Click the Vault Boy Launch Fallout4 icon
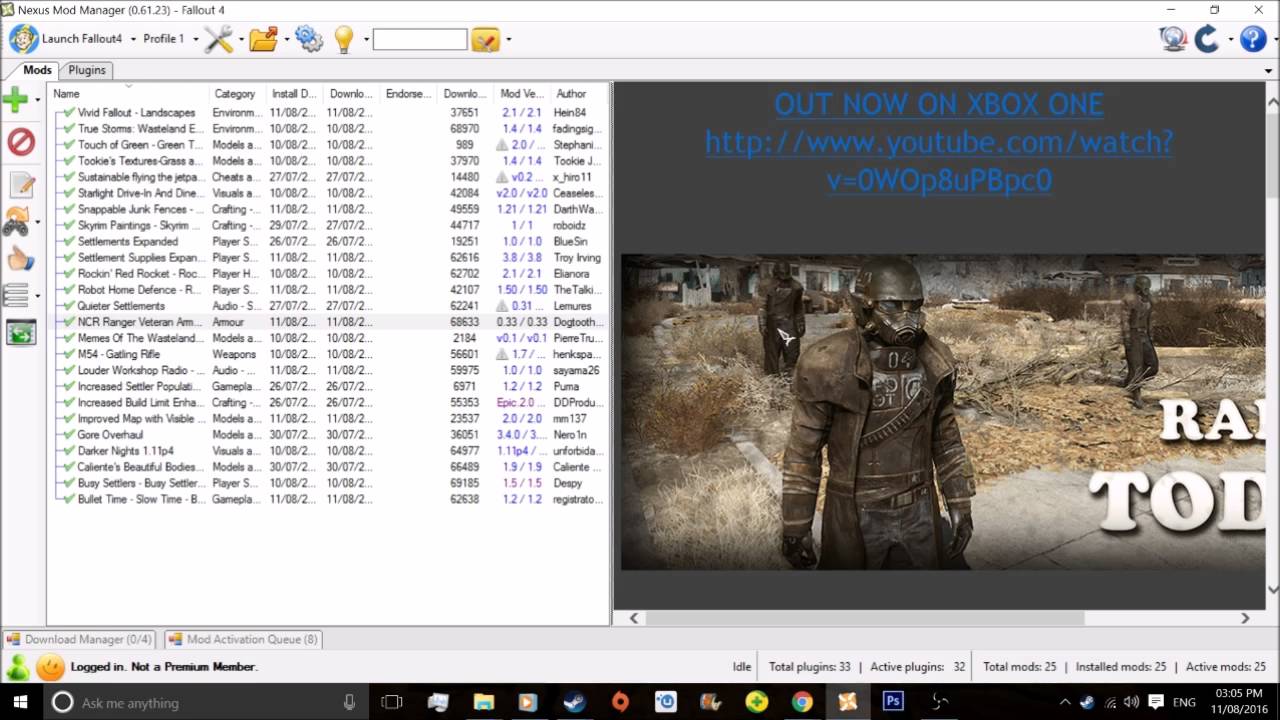 tap(24, 39)
